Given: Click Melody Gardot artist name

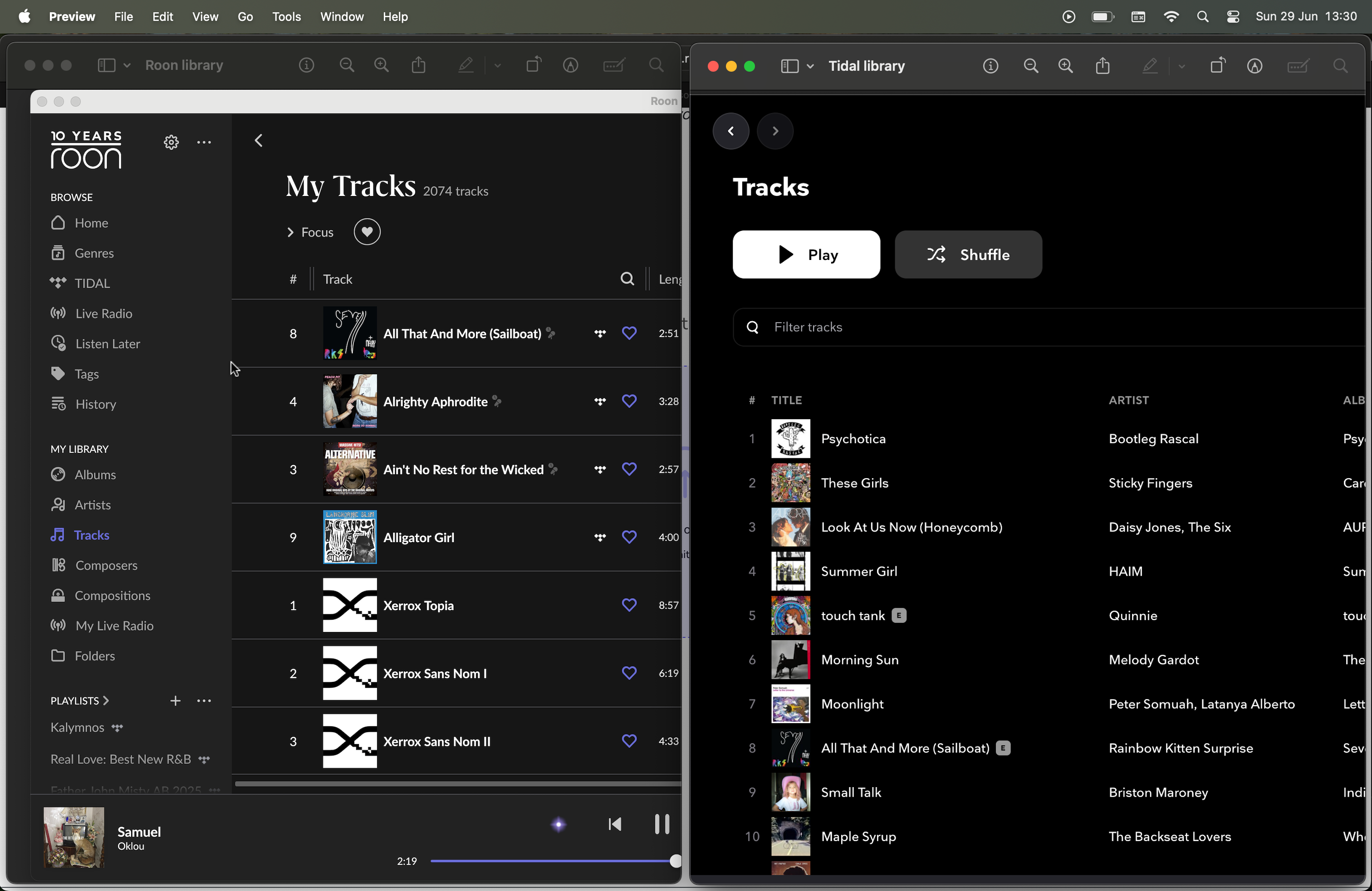Looking at the screenshot, I should pos(1153,660).
